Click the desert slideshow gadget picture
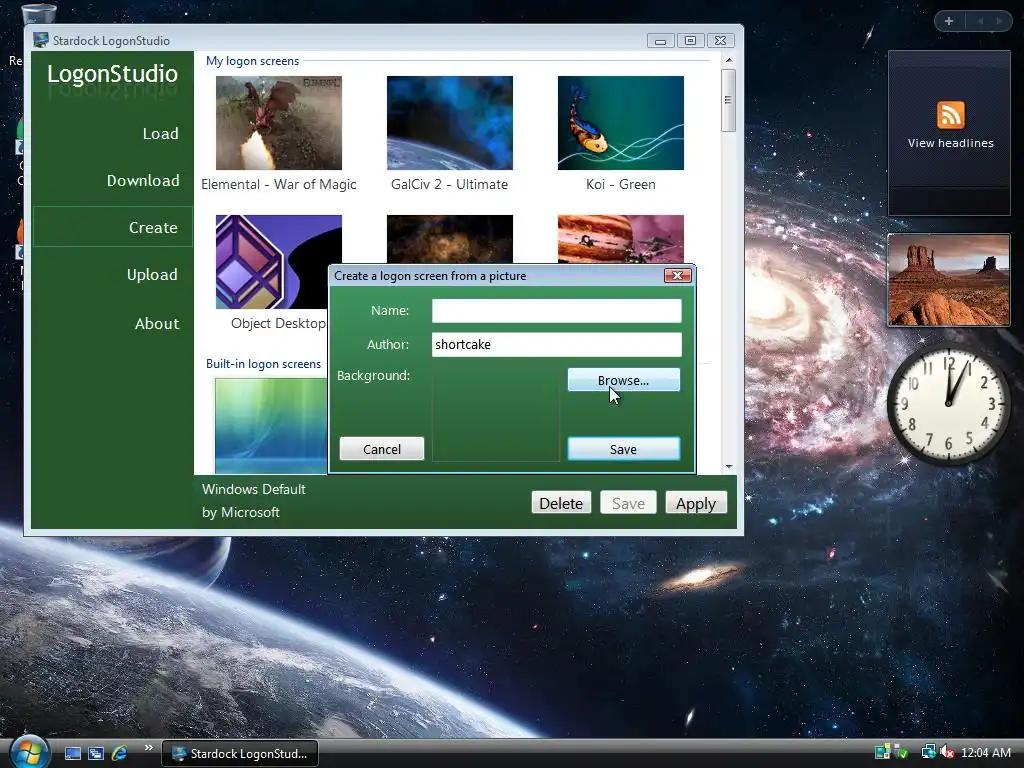The width and height of the screenshot is (1024, 768). click(x=948, y=280)
